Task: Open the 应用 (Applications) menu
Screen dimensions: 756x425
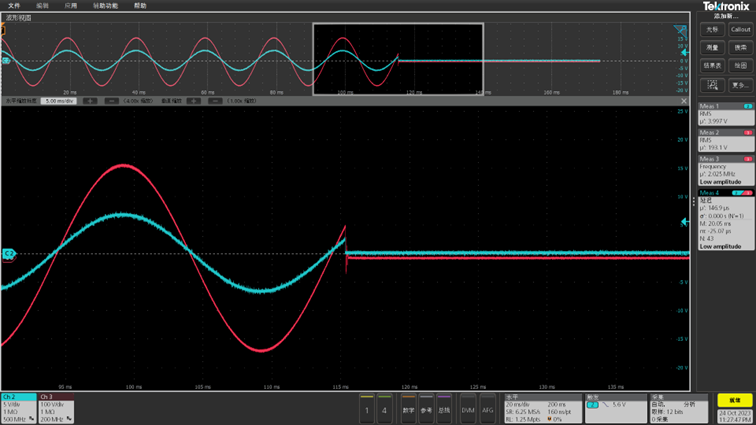Action: (x=70, y=5)
